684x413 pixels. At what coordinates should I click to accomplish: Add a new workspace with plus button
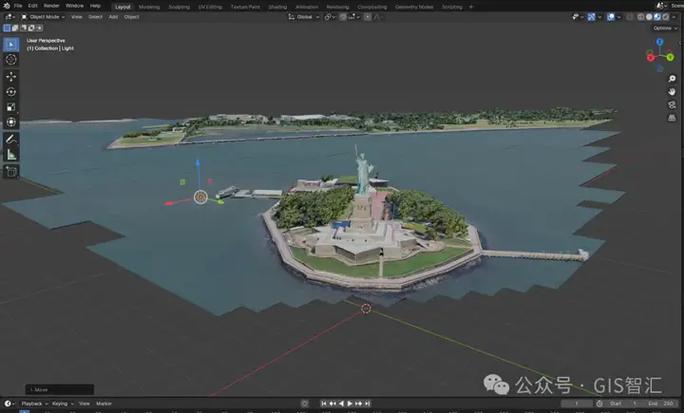point(471,7)
